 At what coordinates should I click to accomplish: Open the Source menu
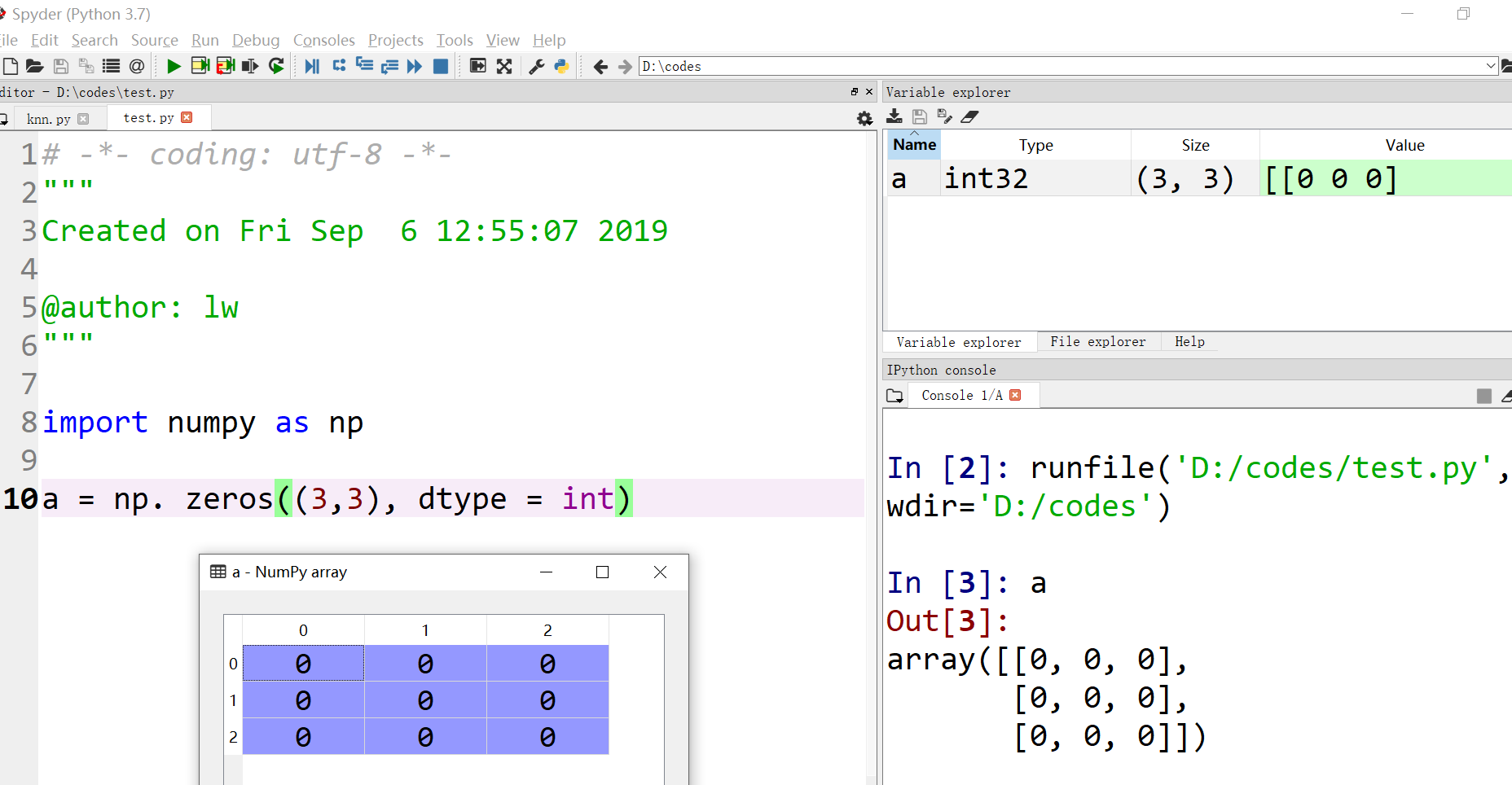click(x=155, y=40)
